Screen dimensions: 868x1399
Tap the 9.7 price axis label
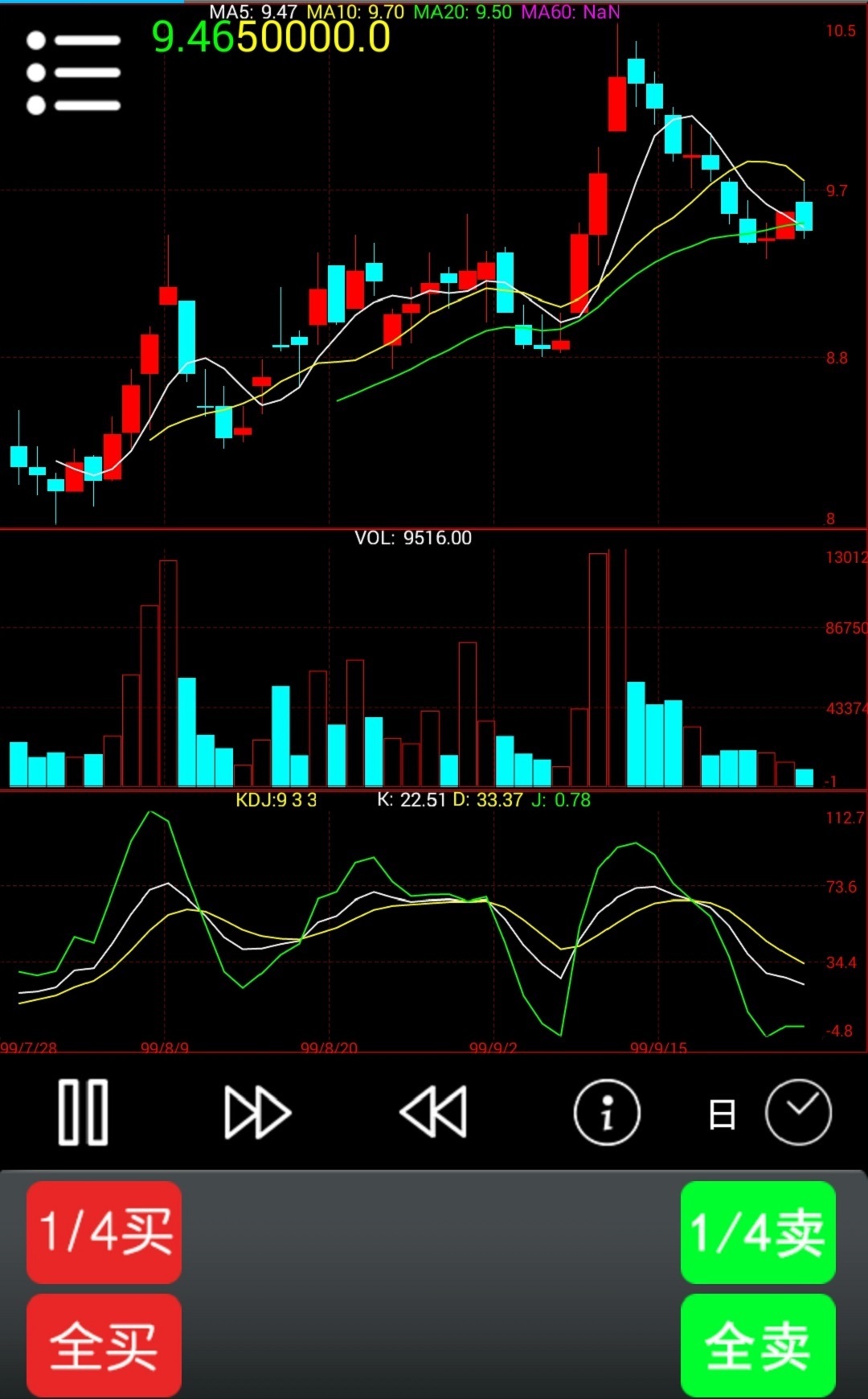tap(837, 191)
